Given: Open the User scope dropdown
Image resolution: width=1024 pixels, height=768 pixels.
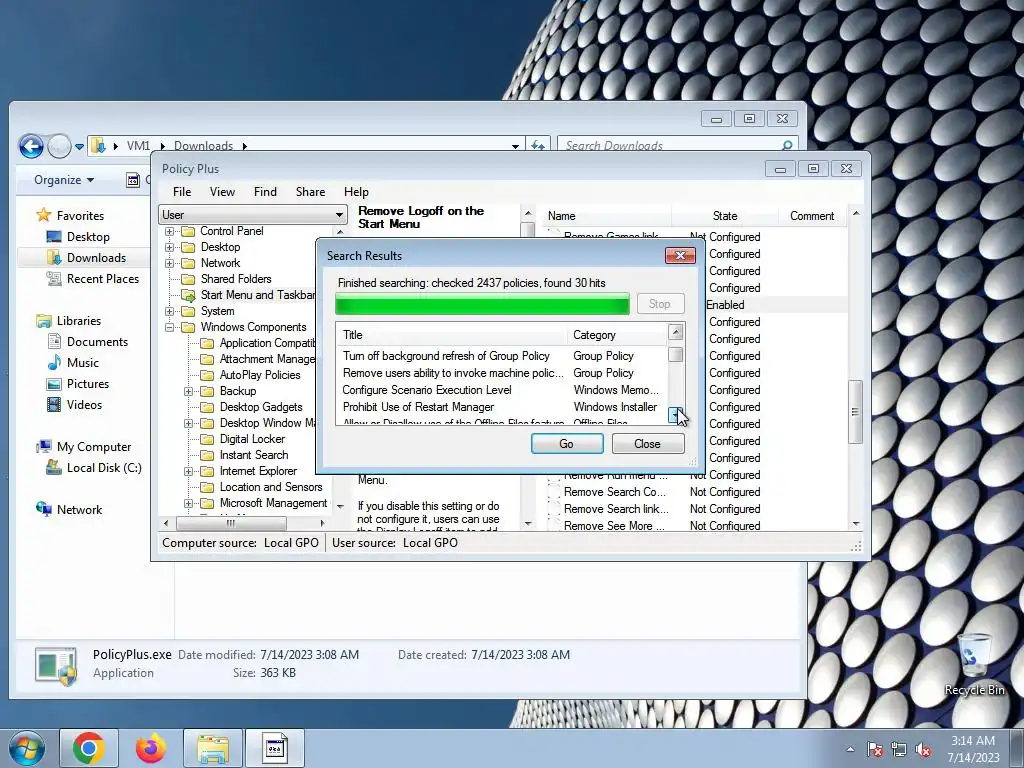Looking at the screenshot, I should point(252,215).
